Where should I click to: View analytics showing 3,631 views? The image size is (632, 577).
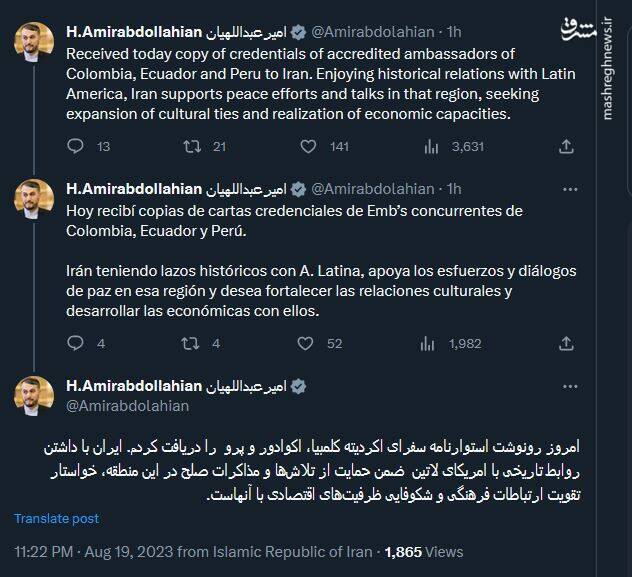coord(432,147)
